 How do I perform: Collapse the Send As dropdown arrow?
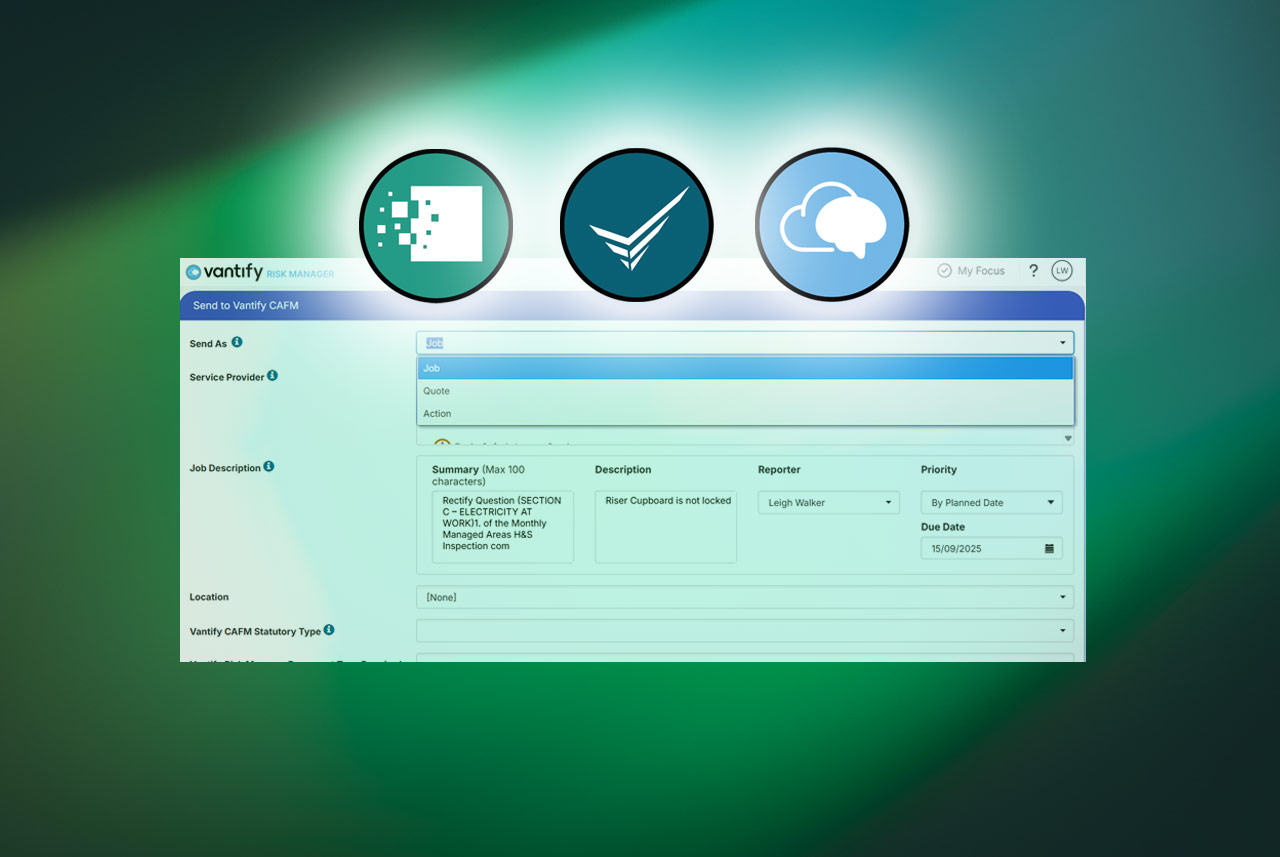click(x=1062, y=343)
